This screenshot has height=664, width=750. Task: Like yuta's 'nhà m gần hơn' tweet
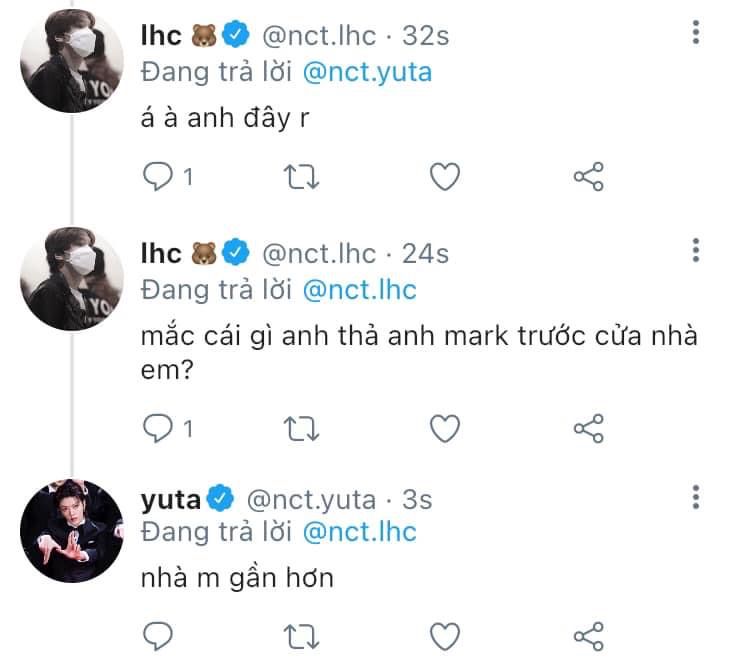click(445, 636)
